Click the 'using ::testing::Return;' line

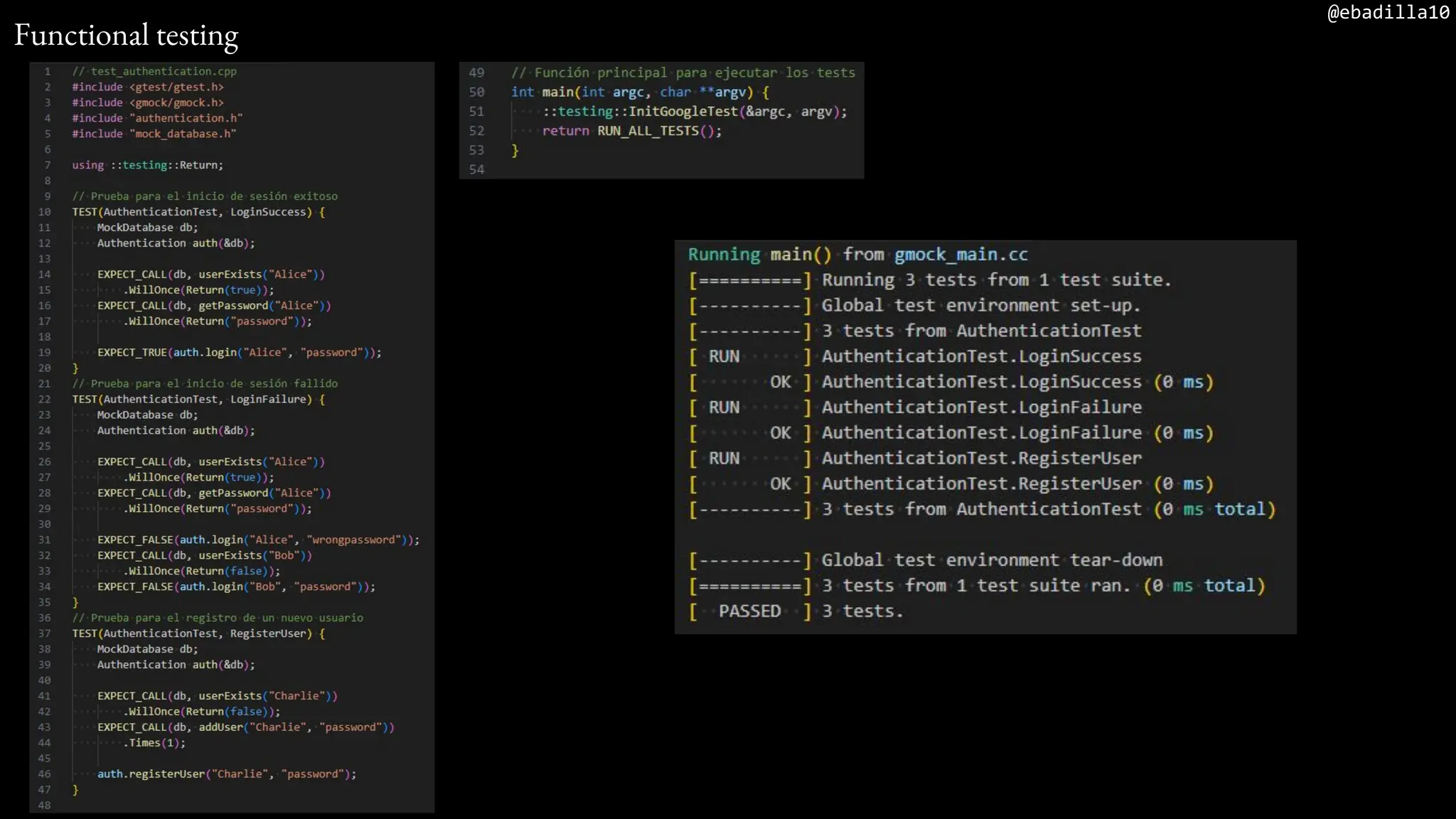[x=147, y=165]
